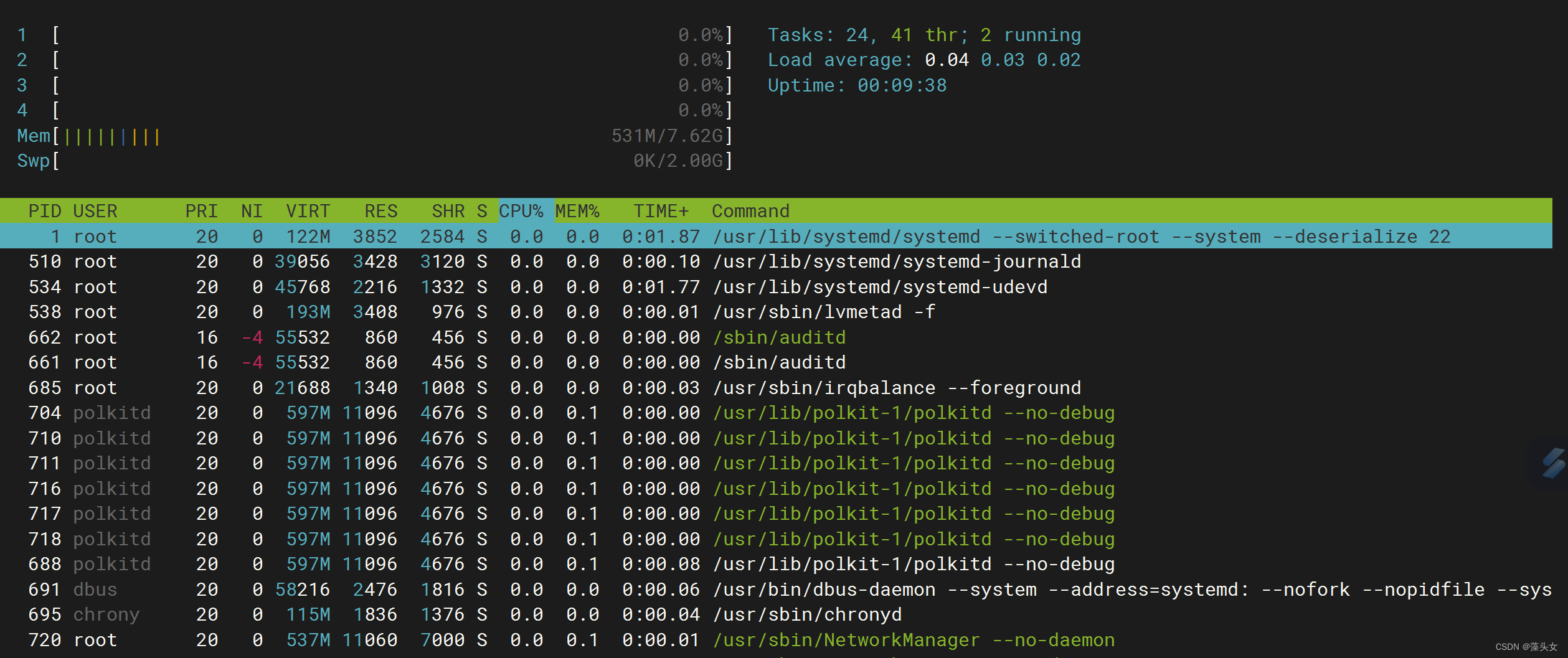Sort by RES column header

click(380, 211)
